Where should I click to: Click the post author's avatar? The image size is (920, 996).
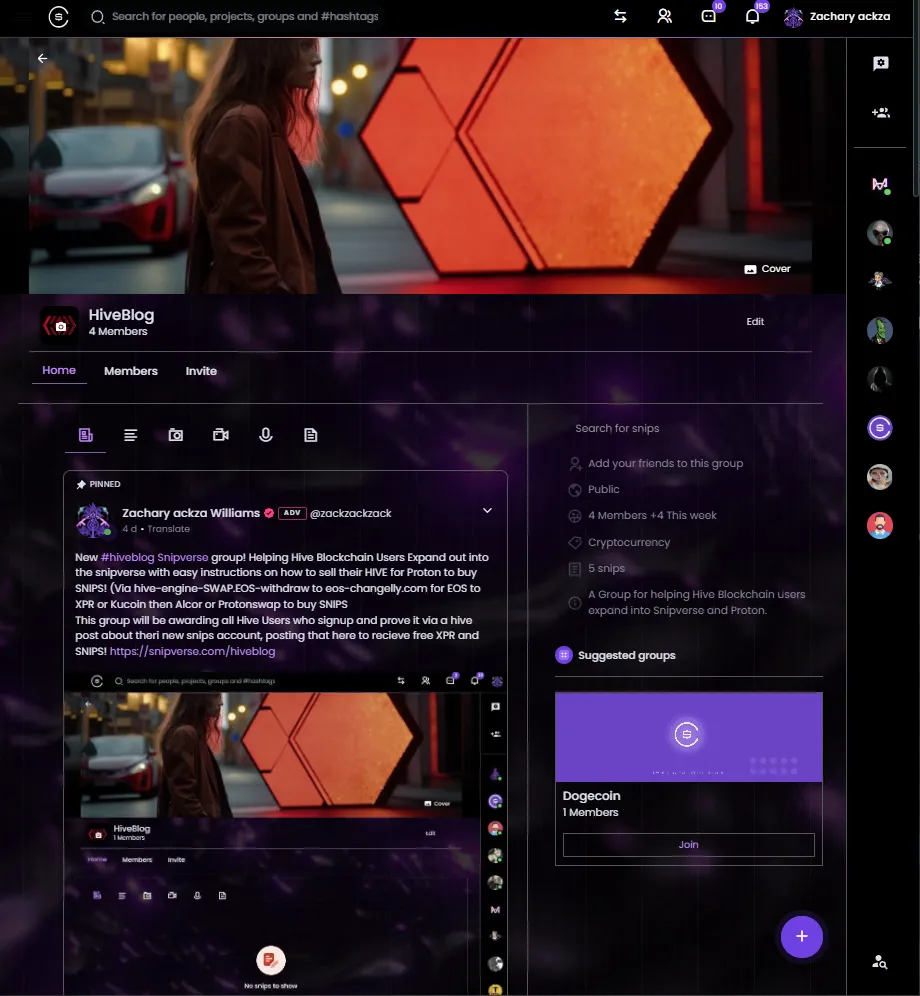coord(93,520)
